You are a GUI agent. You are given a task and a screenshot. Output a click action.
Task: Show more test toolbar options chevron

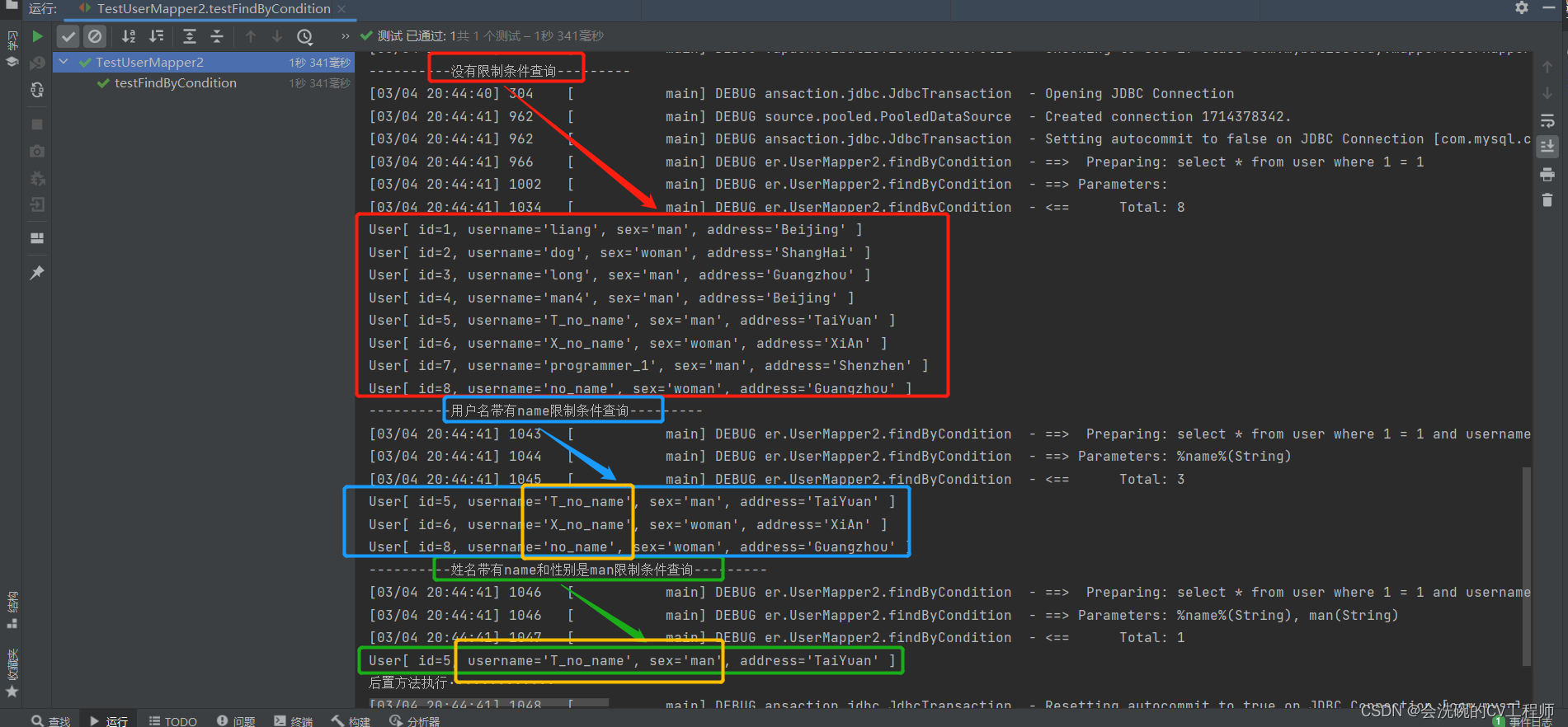tap(345, 36)
